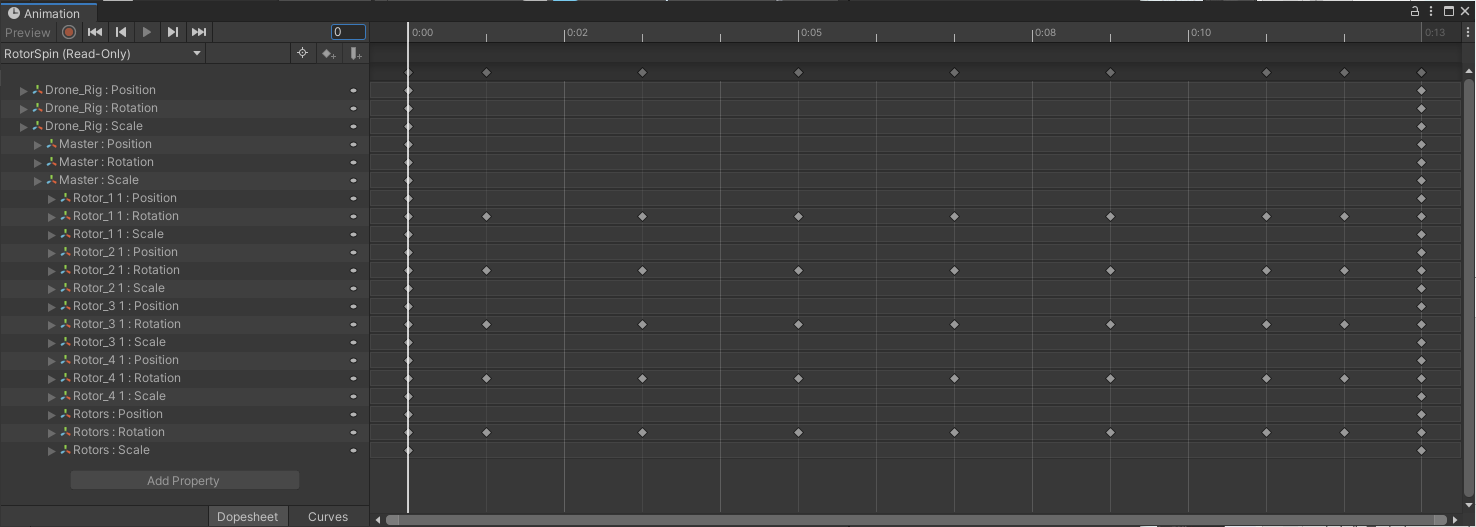Go to the beginning of the clip
The height and width of the screenshot is (527, 1476).
click(95, 32)
